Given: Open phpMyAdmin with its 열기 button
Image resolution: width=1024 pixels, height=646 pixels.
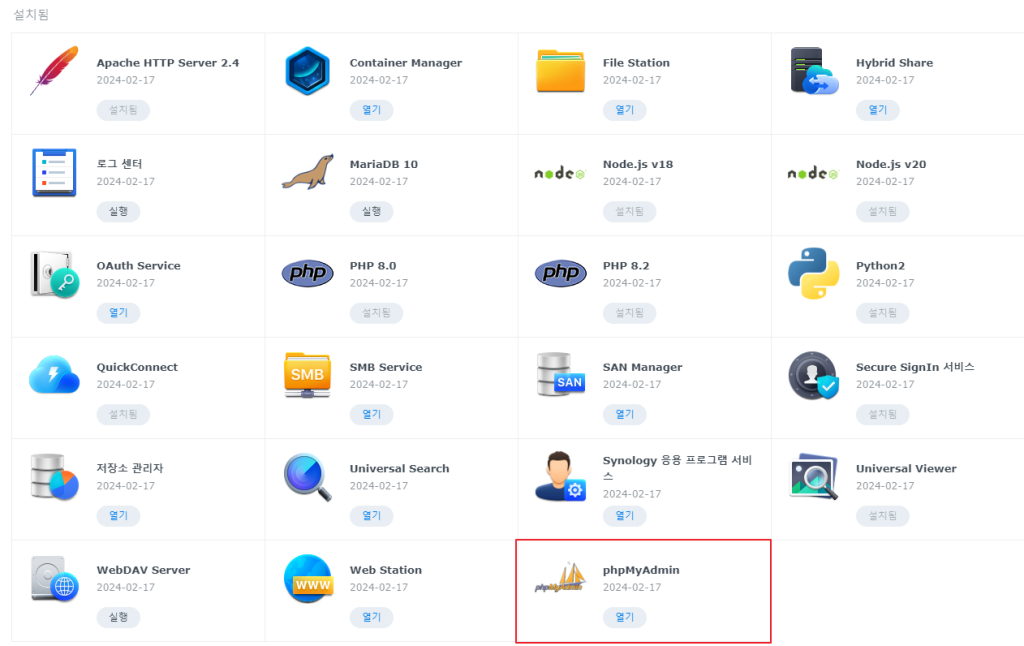Looking at the screenshot, I should pos(625,617).
